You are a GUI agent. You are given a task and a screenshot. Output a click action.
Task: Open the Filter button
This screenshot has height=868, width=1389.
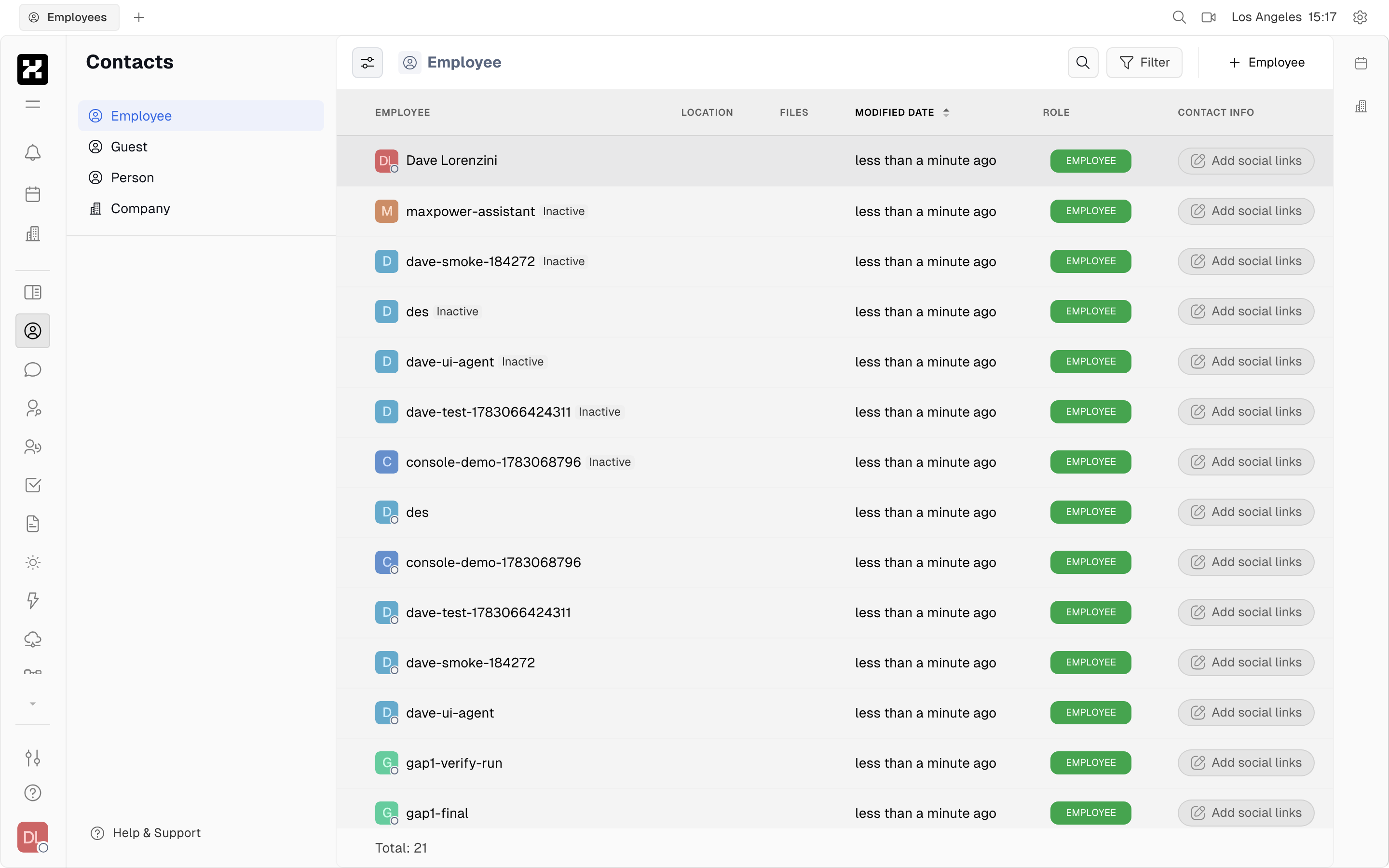(1144, 63)
